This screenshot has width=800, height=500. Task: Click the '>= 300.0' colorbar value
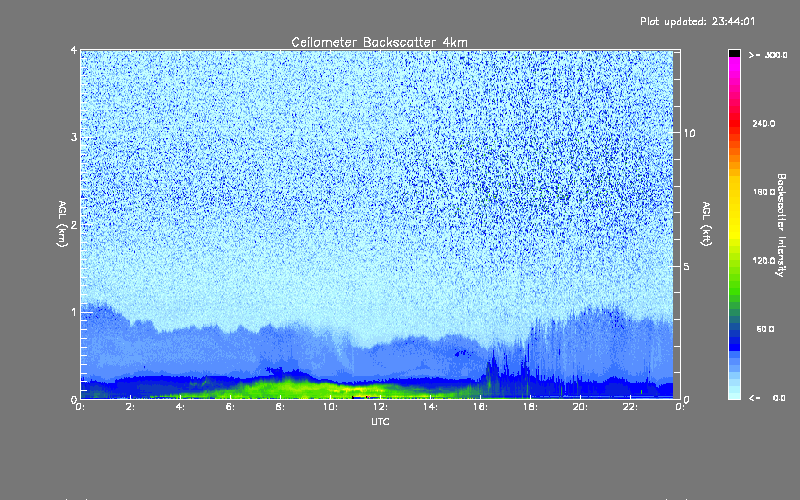768,55
